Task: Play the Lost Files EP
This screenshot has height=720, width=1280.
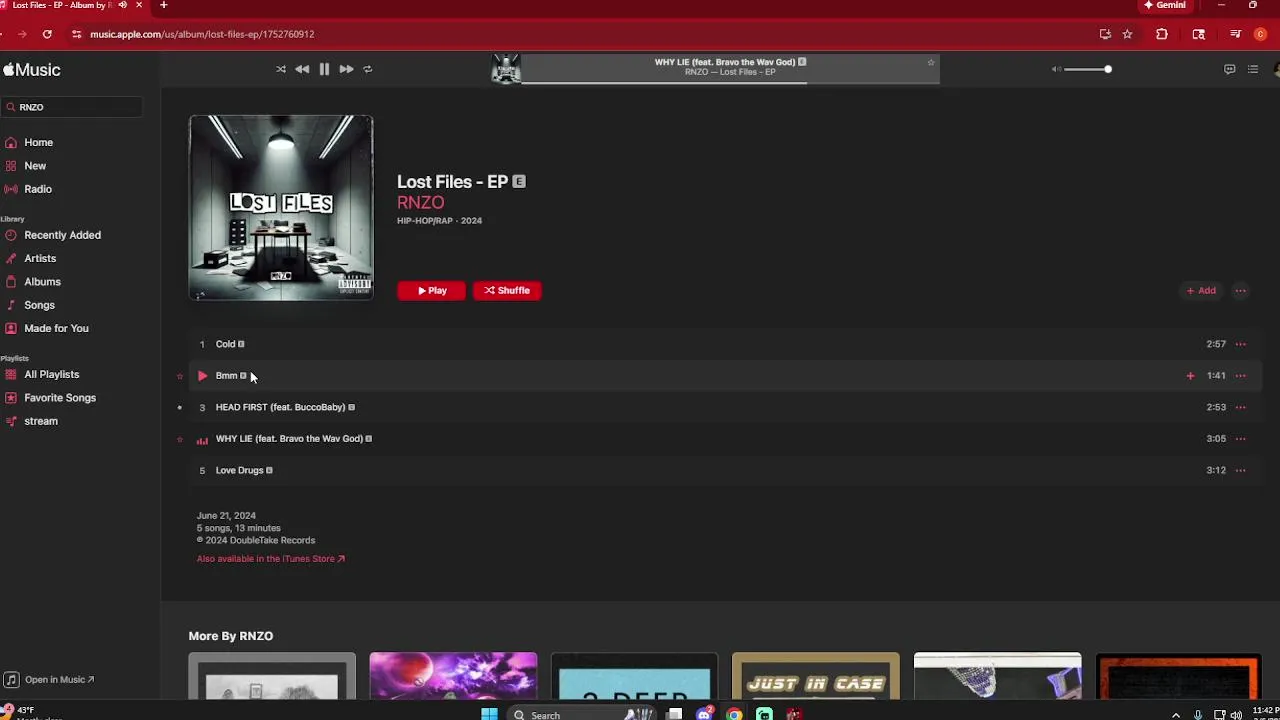Action: [x=432, y=290]
